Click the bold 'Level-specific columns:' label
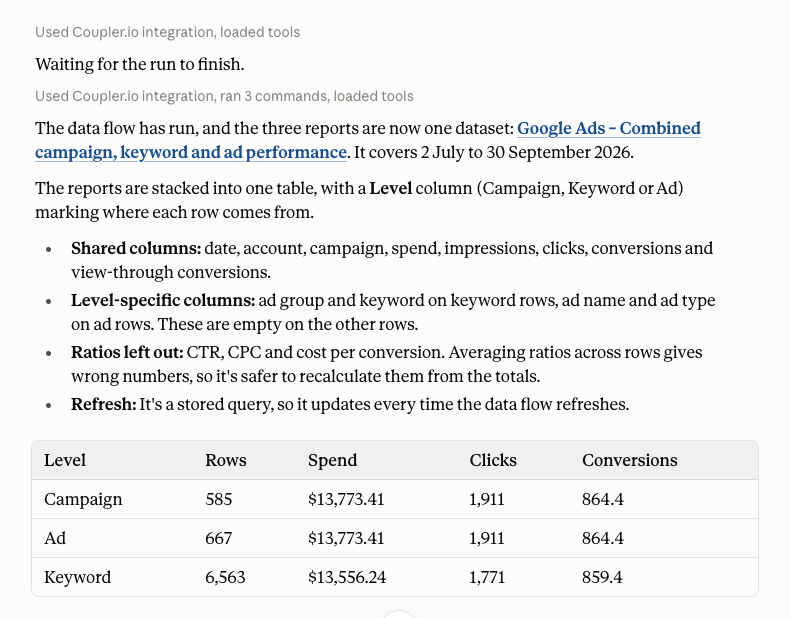Viewport: 790px width, 618px height. [x=163, y=301]
